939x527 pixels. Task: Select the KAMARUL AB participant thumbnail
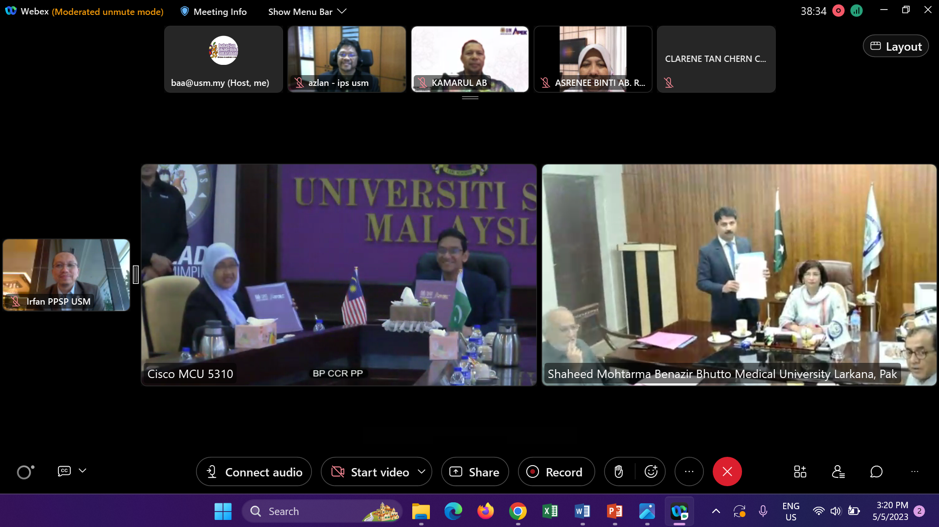click(x=470, y=59)
